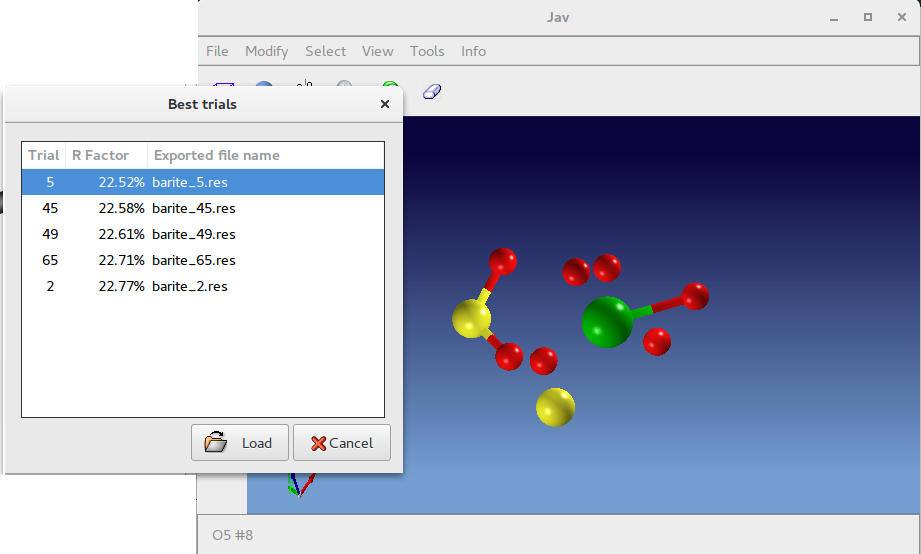Select the barite_2.res file name

click(x=190, y=286)
